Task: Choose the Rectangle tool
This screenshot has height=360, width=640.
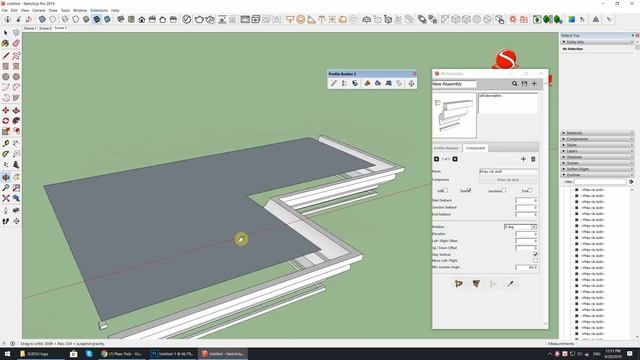Action: (6, 66)
